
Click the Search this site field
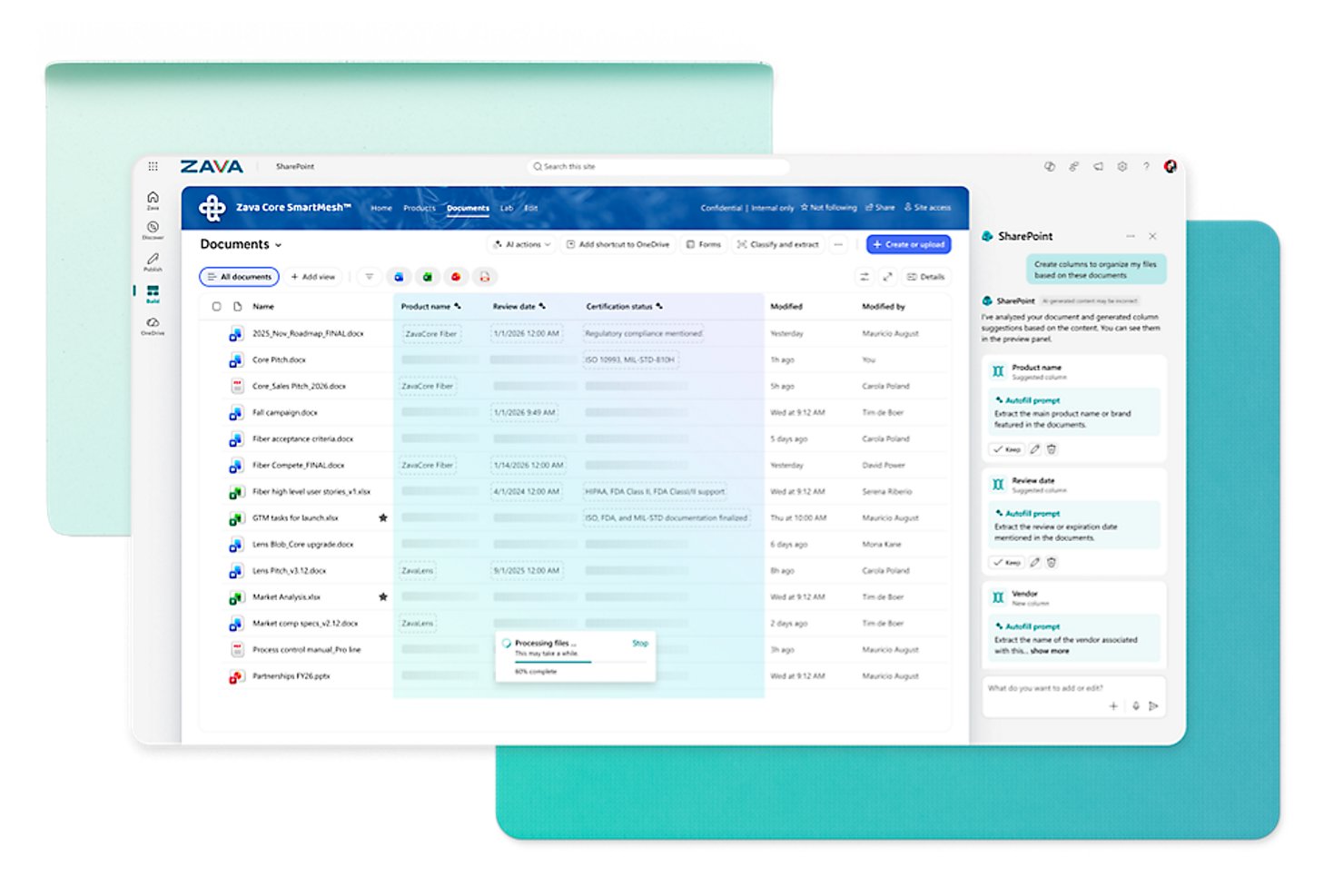coord(658,166)
